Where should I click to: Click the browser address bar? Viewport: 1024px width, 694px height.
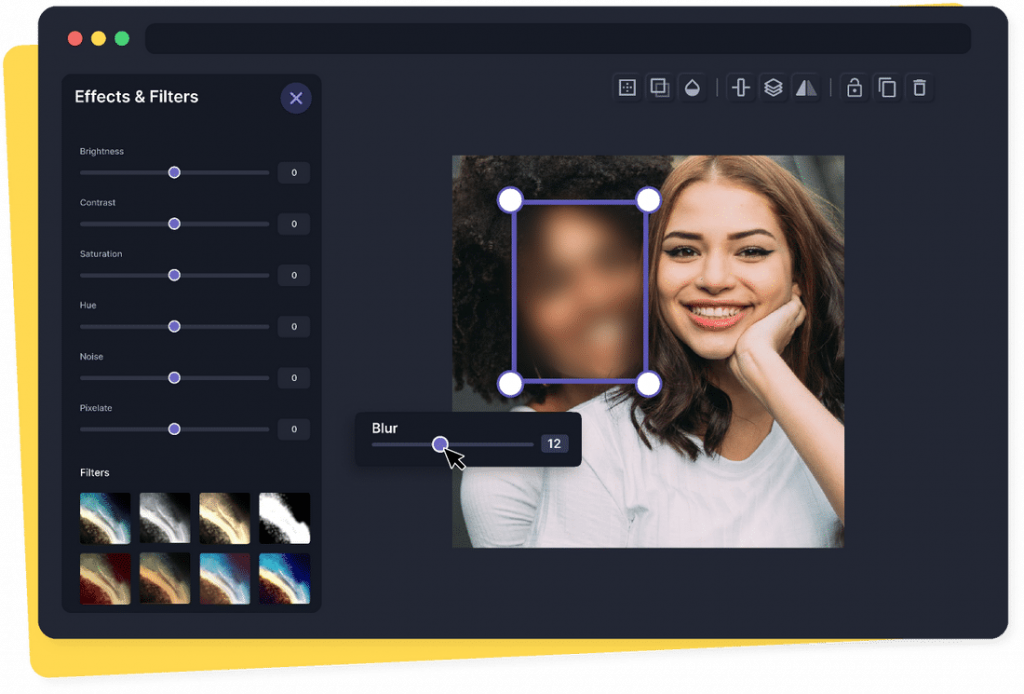pyautogui.click(x=558, y=39)
